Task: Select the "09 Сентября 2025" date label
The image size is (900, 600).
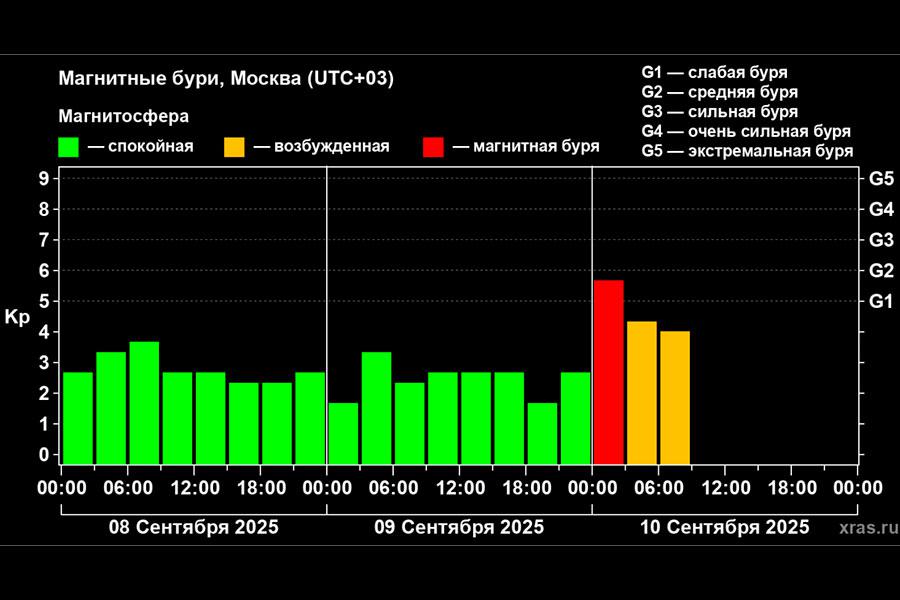Action: pos(459,527)
